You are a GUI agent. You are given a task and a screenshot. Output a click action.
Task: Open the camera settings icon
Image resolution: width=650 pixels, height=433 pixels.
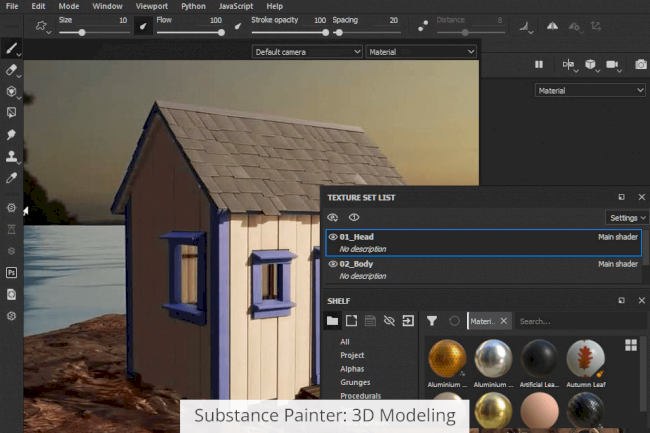click(612, 64)
